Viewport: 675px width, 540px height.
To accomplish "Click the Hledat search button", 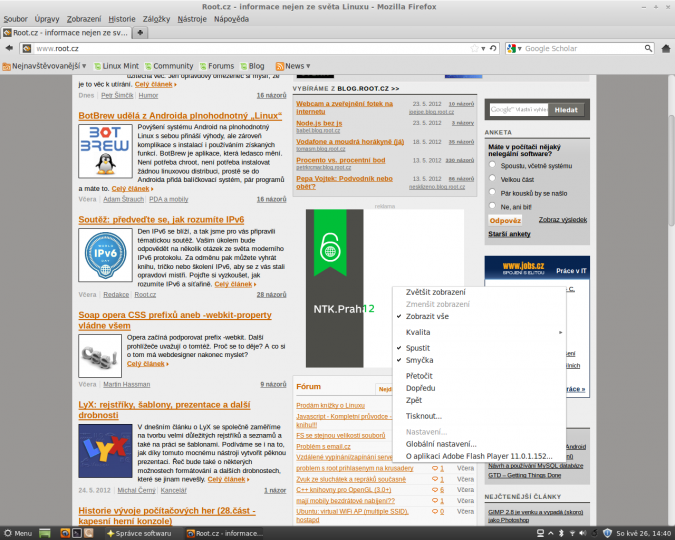I will 566,110.
